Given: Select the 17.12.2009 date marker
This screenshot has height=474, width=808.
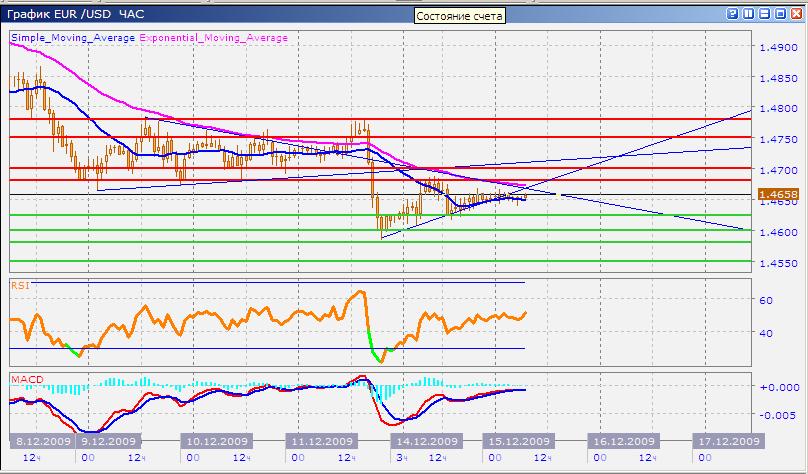Looking at the screenshot, I should 729,441.
